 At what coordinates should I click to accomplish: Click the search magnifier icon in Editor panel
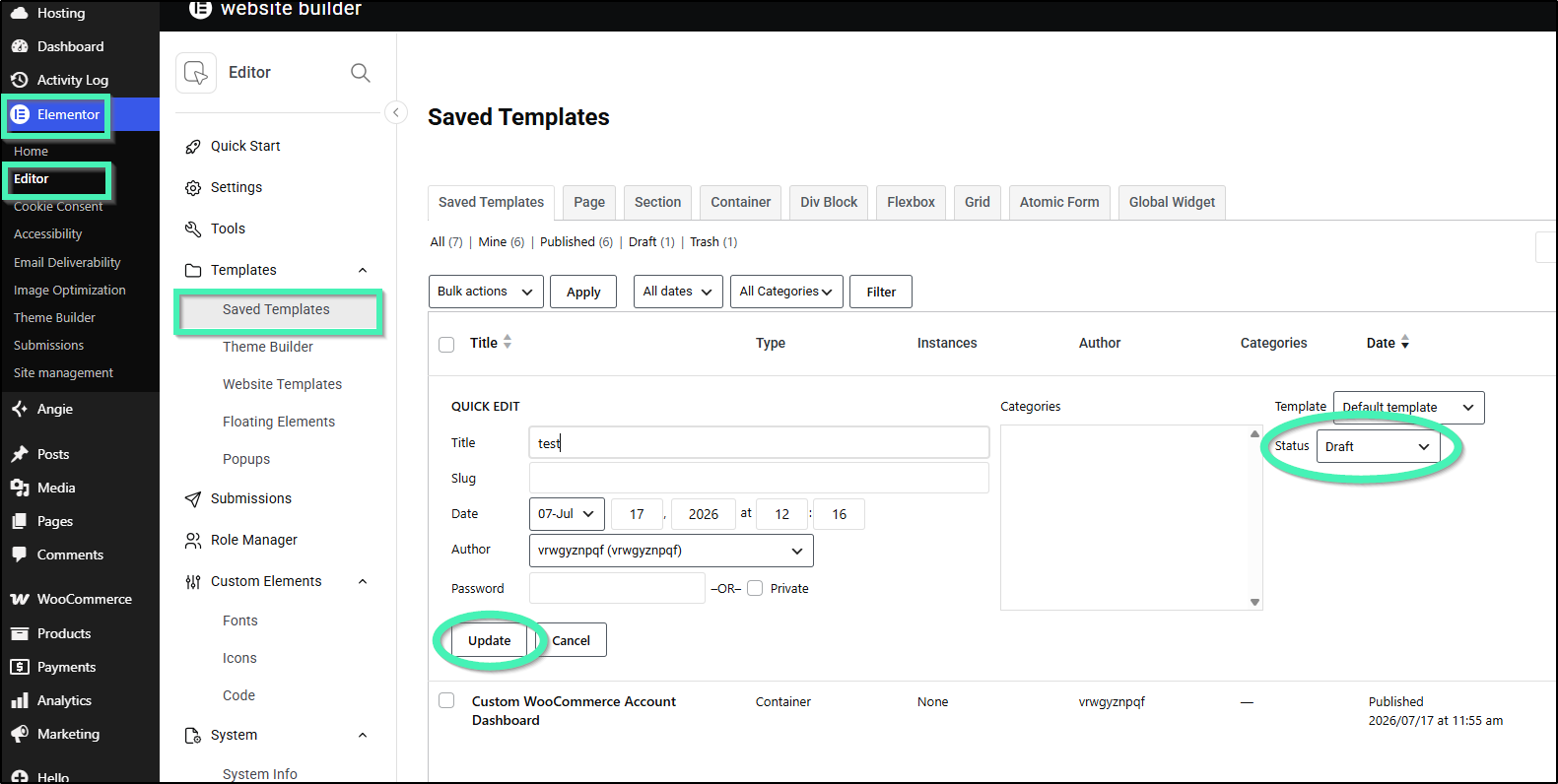[x=361, y=73]
